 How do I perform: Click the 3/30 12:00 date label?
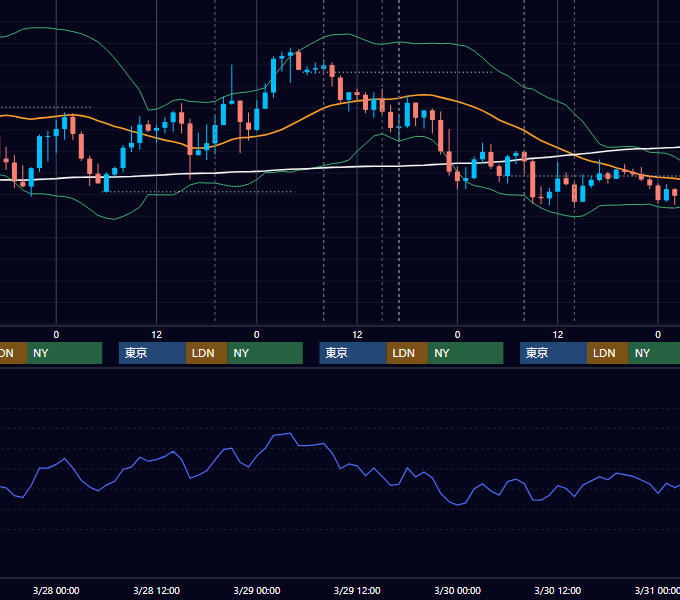[558, 590]
